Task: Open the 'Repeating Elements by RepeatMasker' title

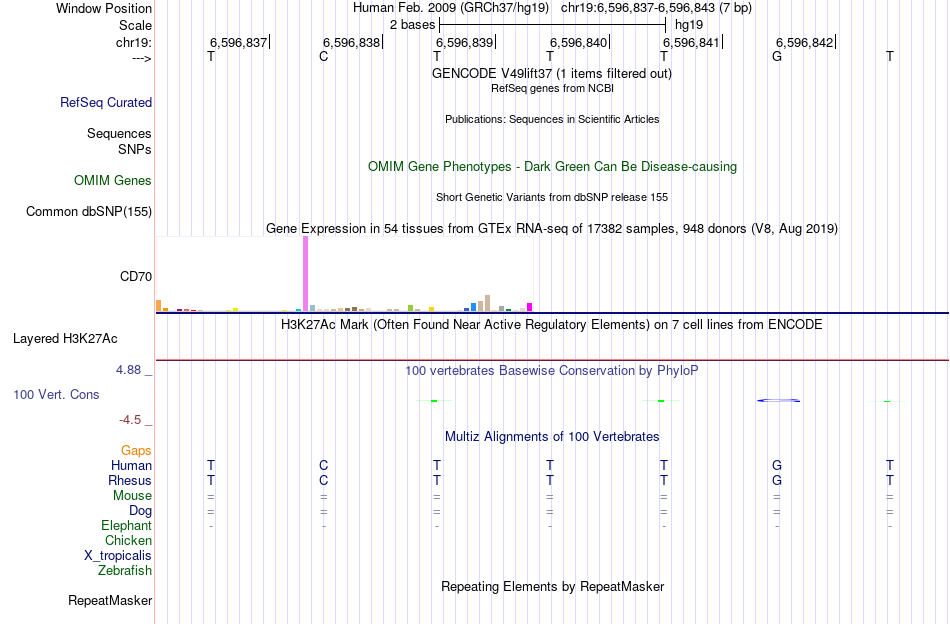Action: [x=552, y=586]
